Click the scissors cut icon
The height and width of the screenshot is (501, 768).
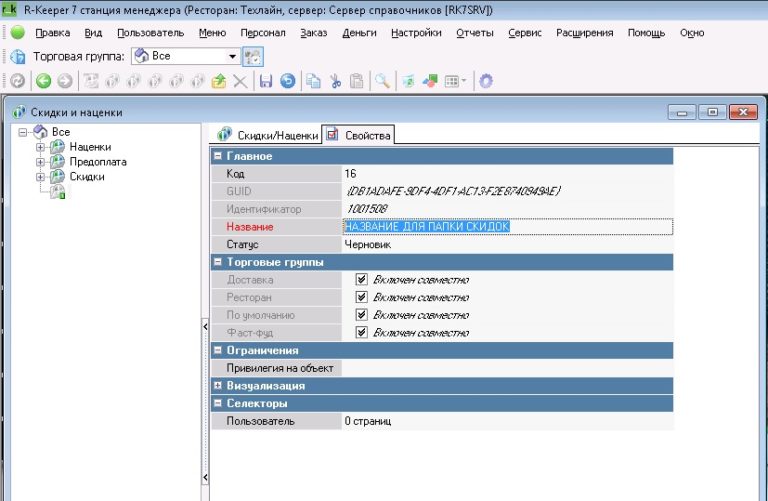click(336, 81)
